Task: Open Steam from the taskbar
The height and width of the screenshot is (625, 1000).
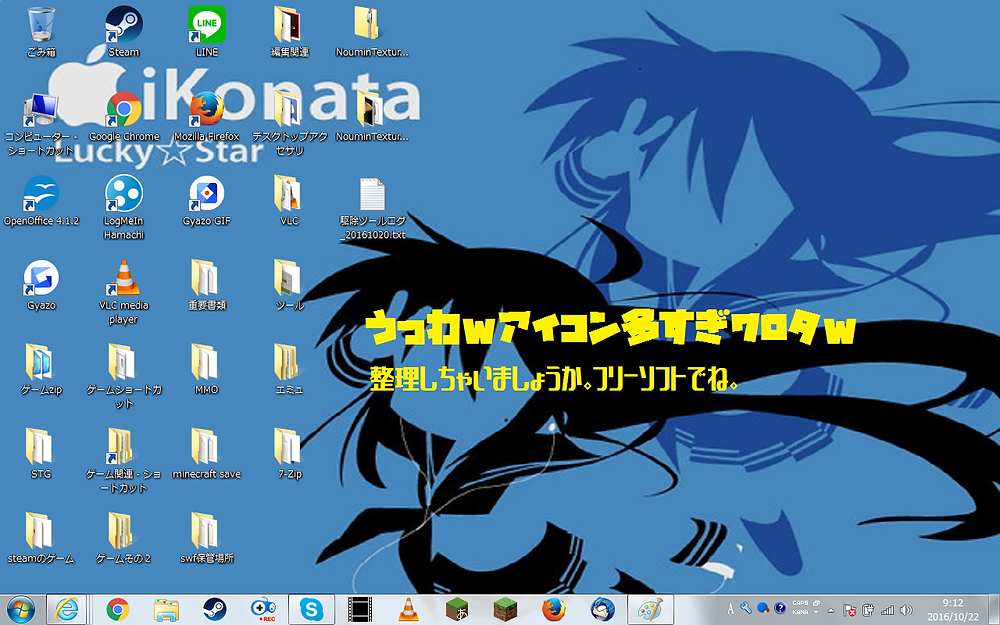Action: point(214,610)
